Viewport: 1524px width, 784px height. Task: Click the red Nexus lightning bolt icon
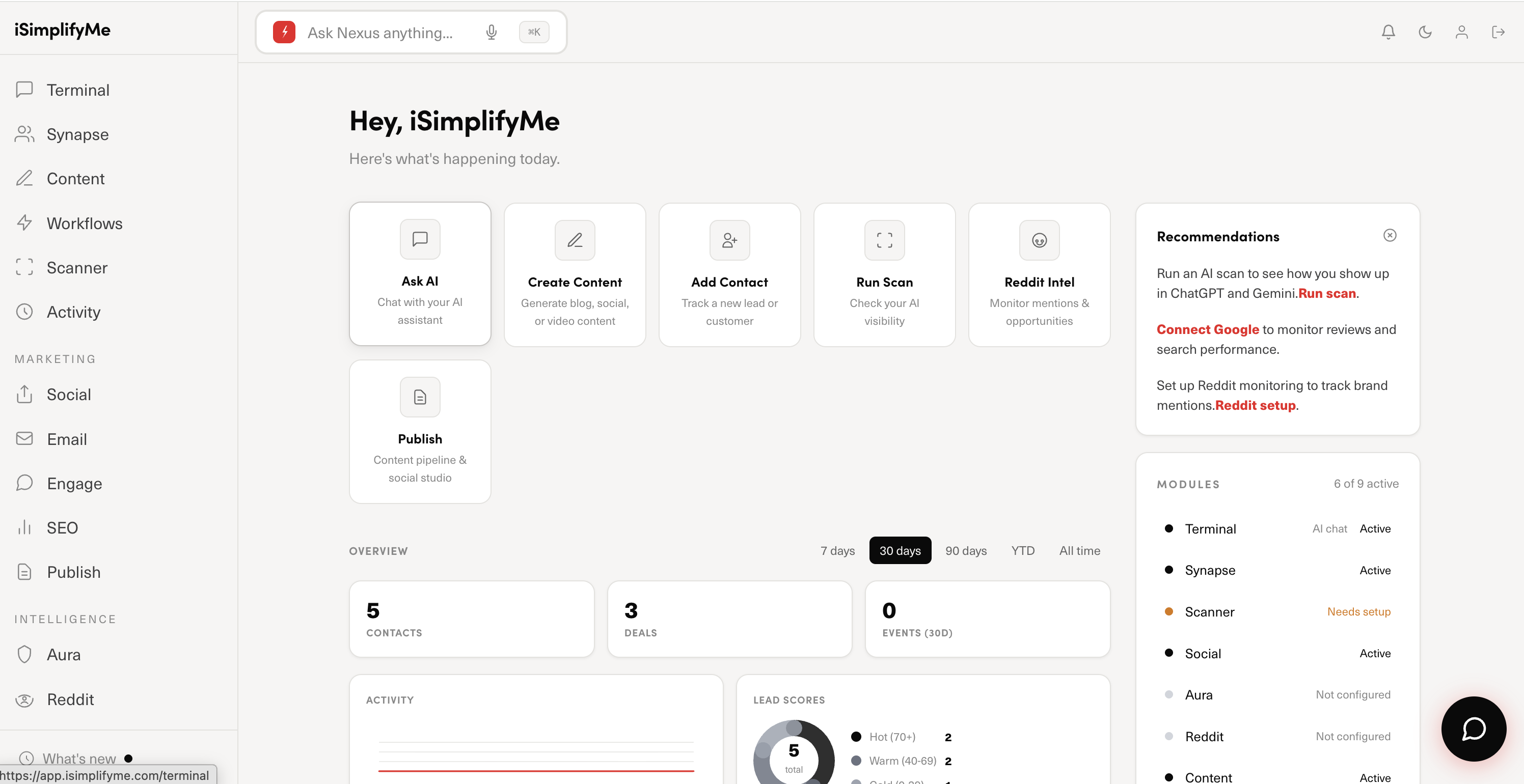tap(285, 32)
